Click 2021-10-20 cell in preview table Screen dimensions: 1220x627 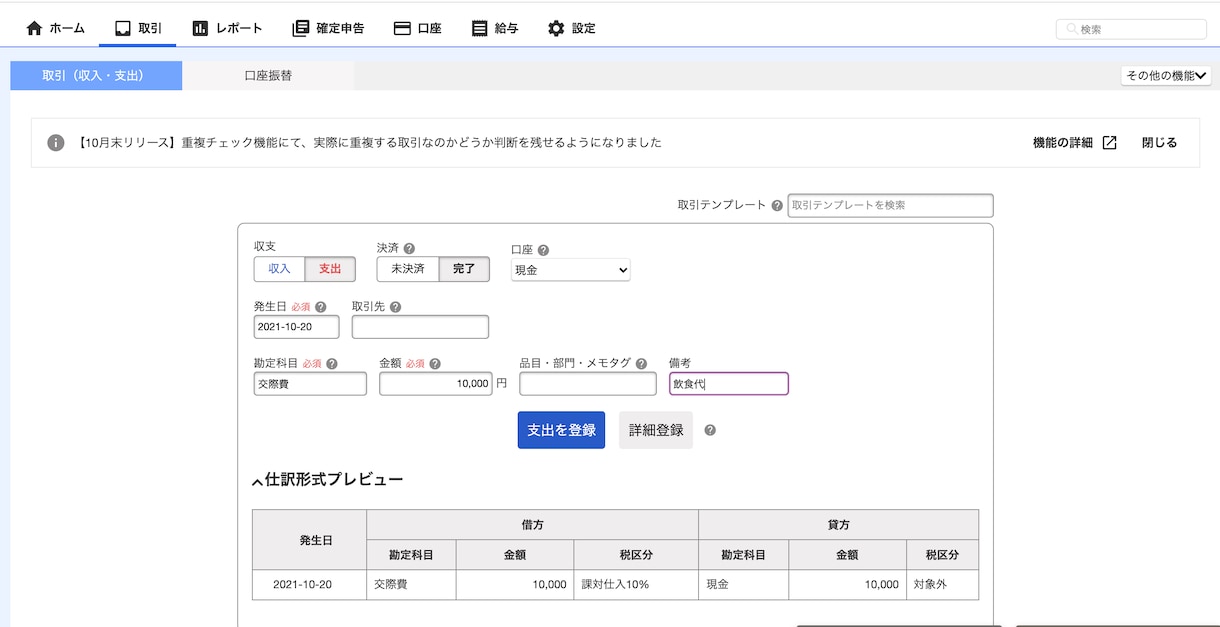click(x=310, y=585)
